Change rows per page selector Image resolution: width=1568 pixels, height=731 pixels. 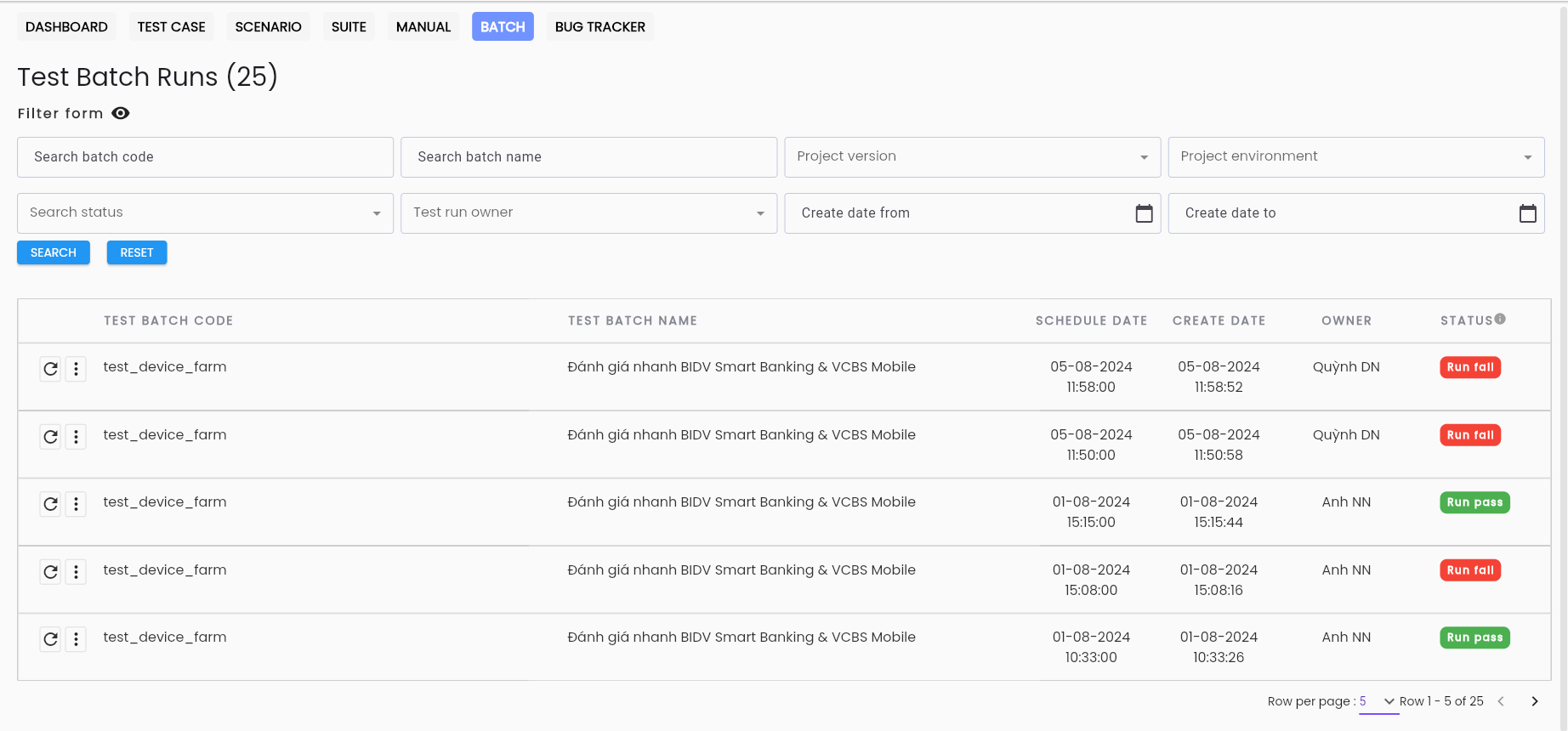coord(1378,701)
